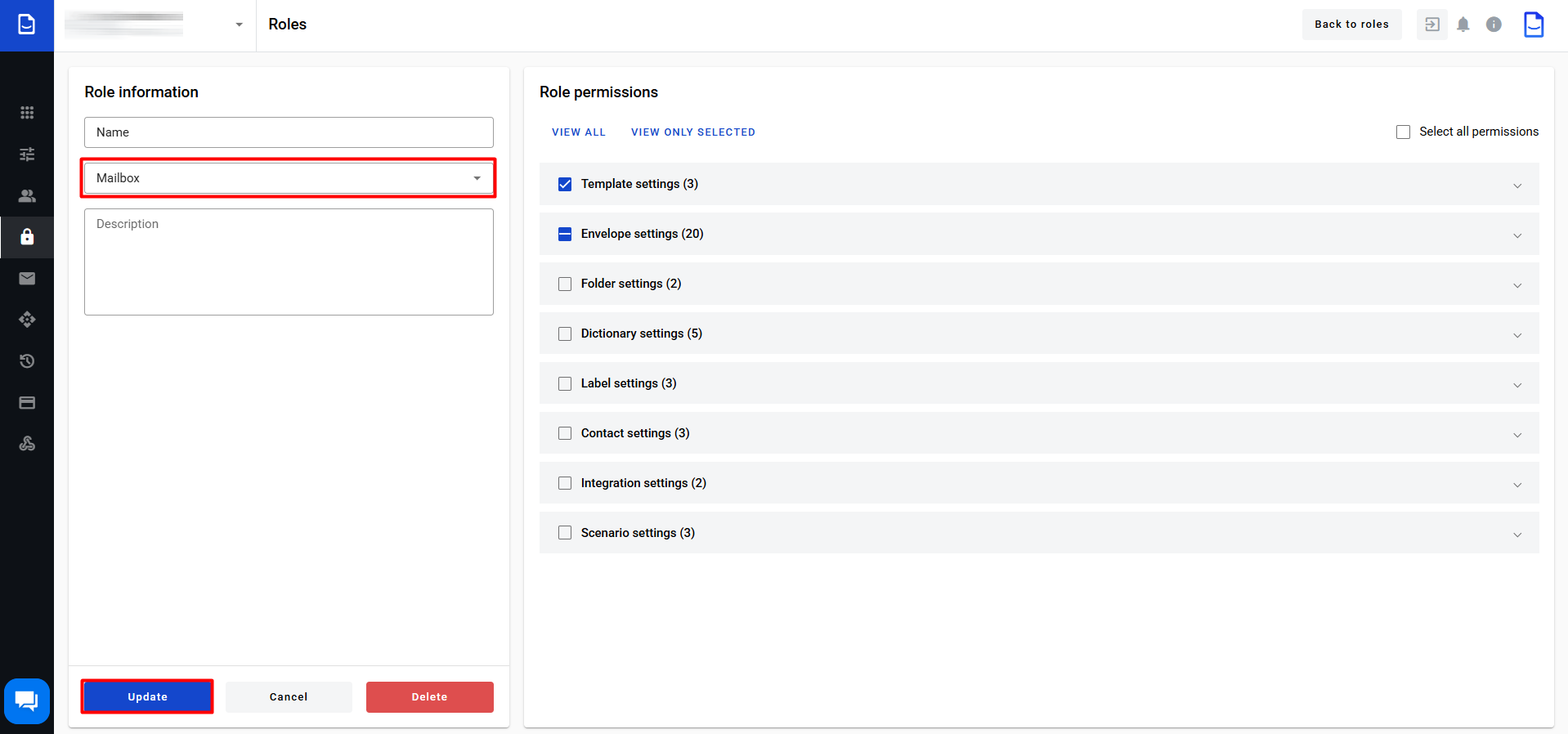This screenshot has height=734, width=1568.
Task: Click the Update button
Action: click(147, 697)
